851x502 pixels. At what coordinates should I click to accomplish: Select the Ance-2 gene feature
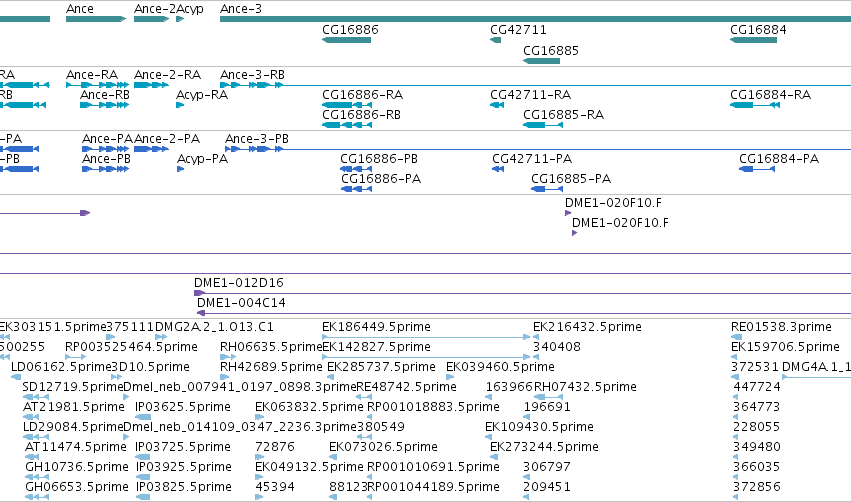pyautogui.click(x=151, y=19)
